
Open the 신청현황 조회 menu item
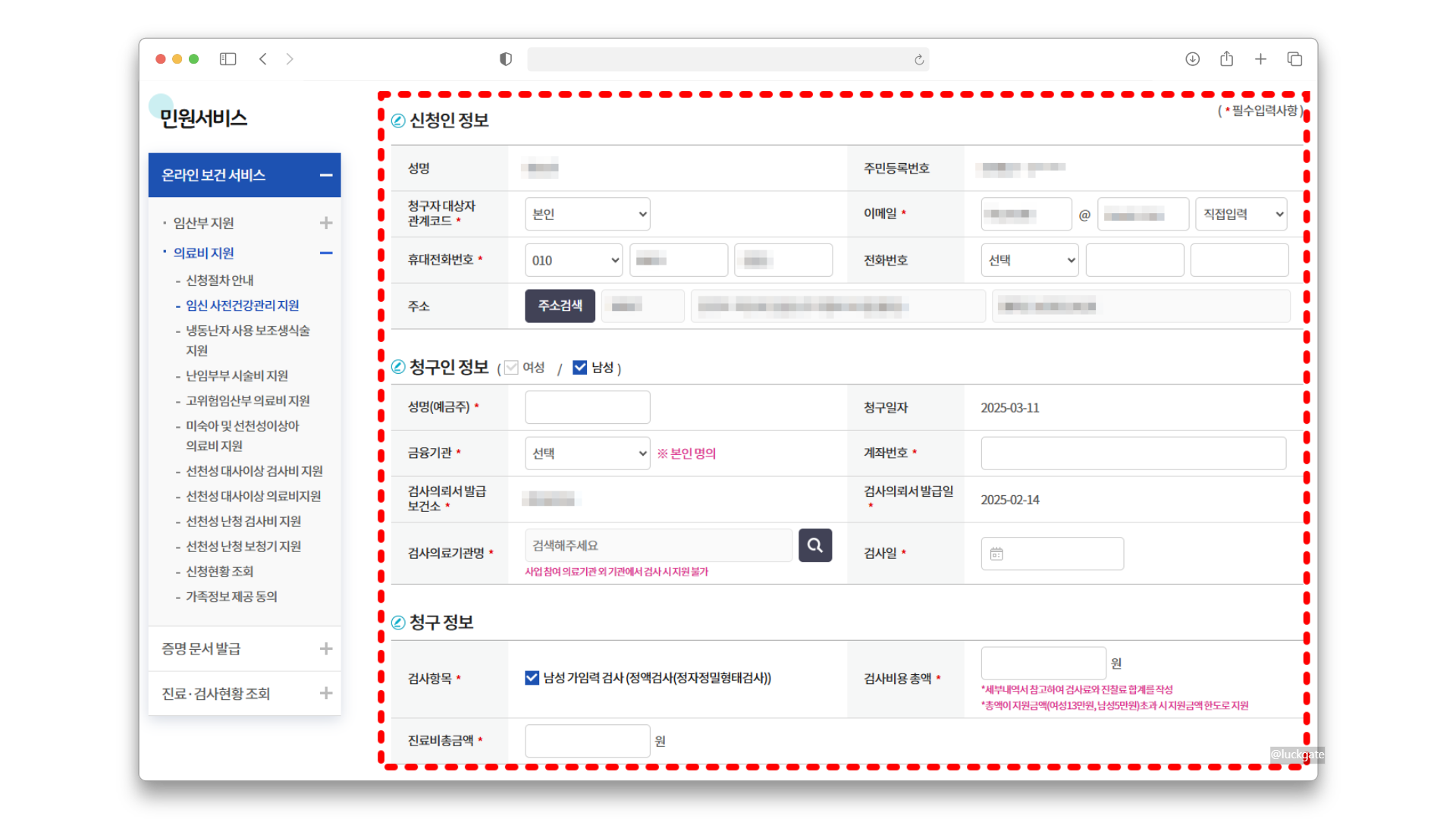[220, 572]
